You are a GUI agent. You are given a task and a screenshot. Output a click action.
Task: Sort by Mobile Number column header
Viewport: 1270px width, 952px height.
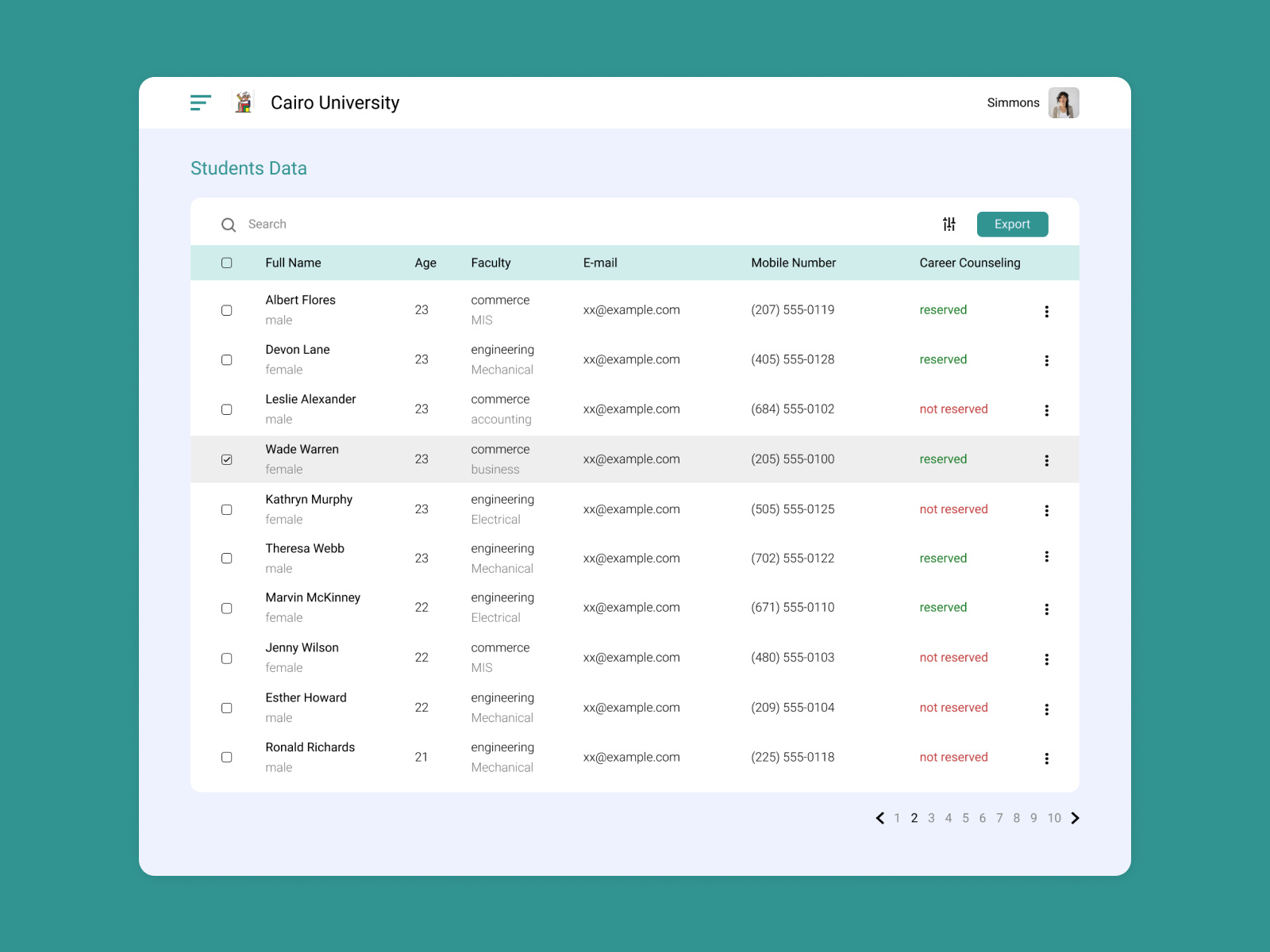pos(794,263)
